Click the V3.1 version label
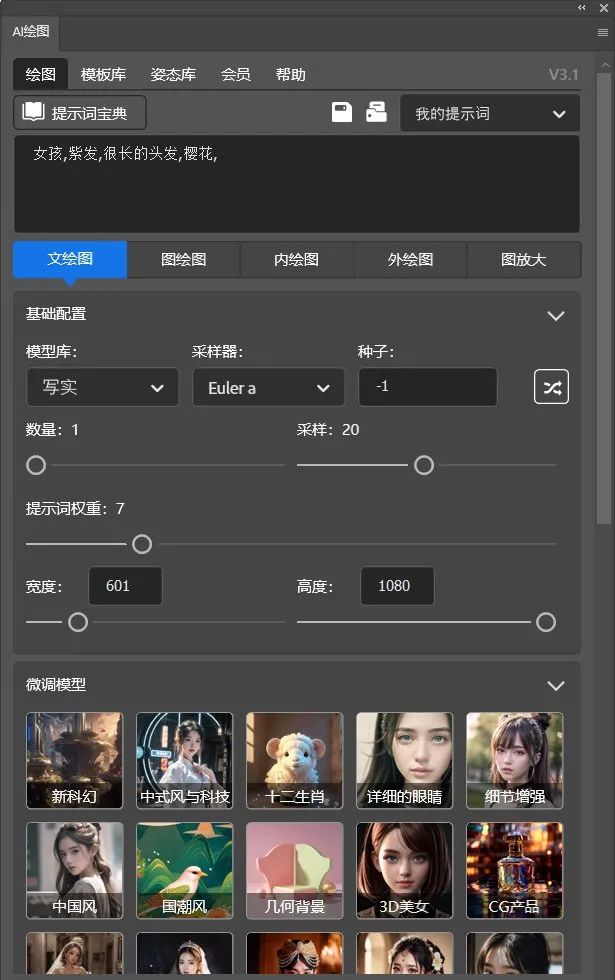This screenshot has width=615, height=980. click(x=563, y=74)
